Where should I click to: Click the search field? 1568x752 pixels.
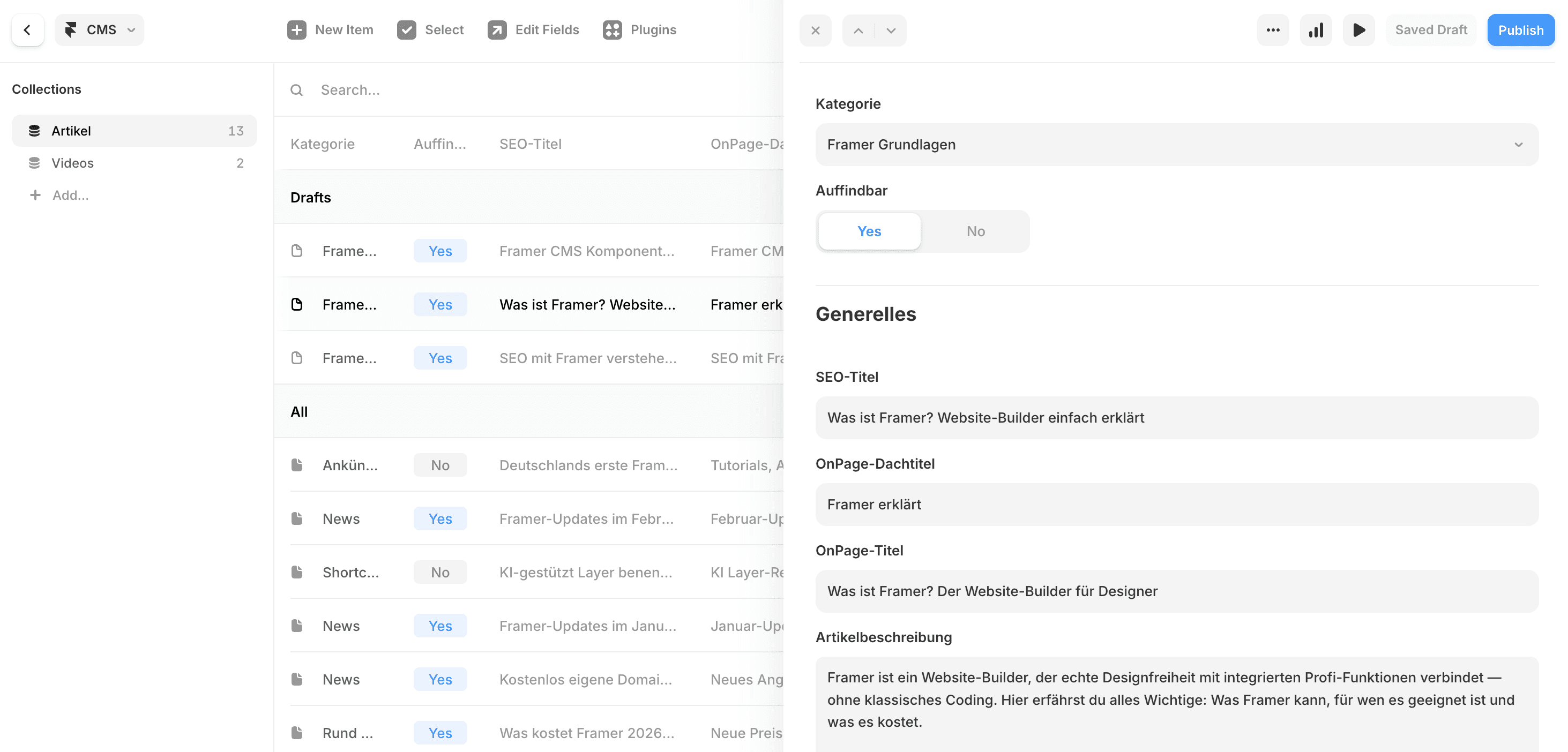coord(426,90)
